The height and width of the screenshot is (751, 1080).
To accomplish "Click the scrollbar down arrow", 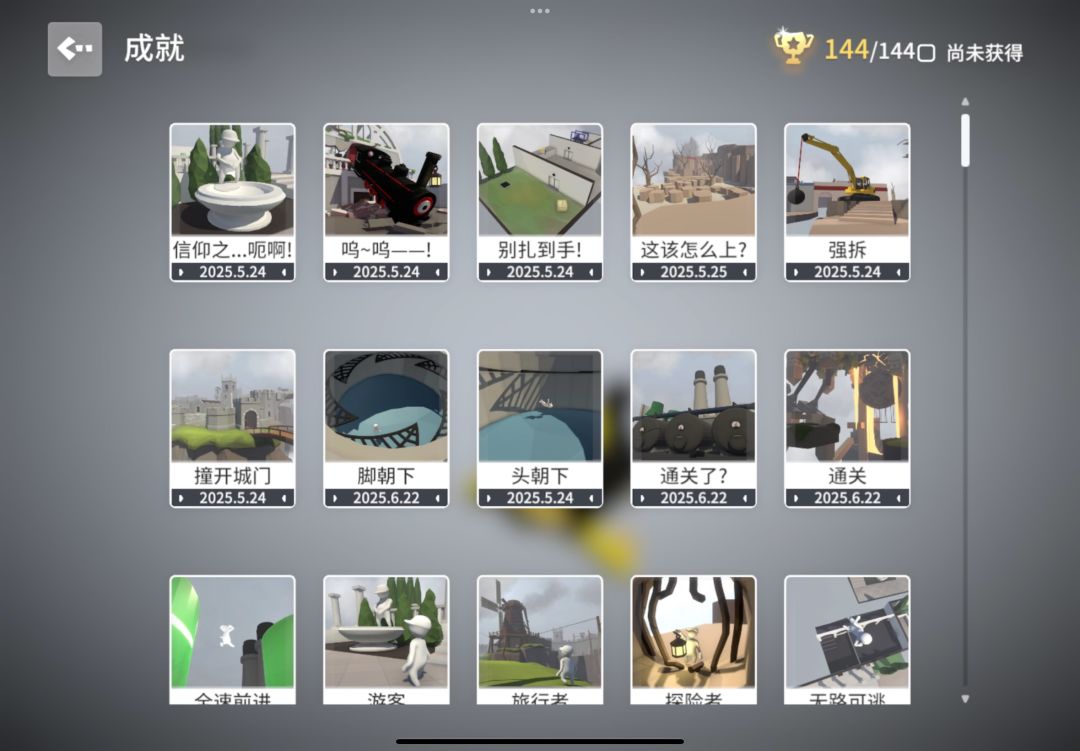I will (x=966, y=699).
